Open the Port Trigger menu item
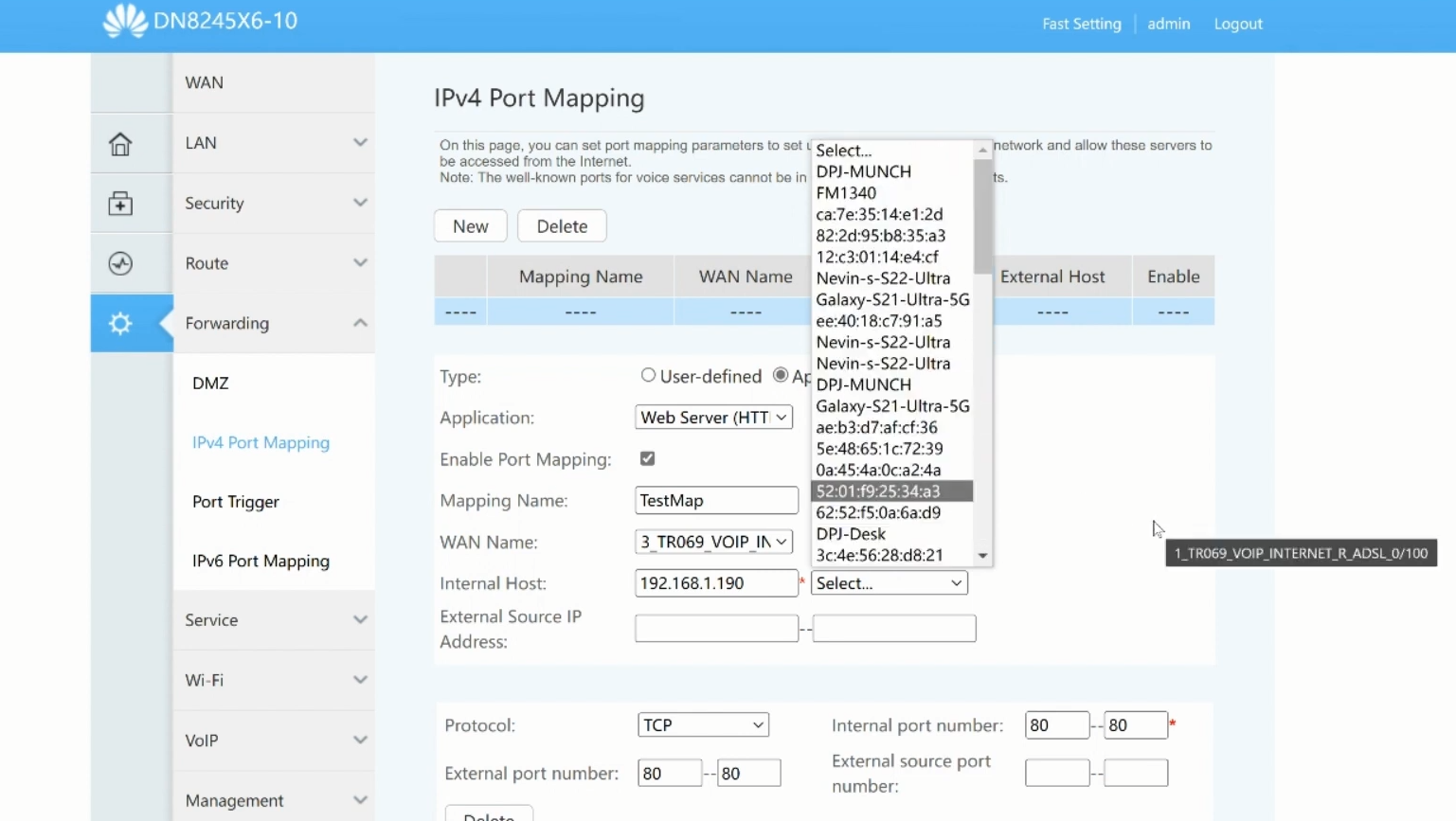This screenshot has height=821, width=1456. [236, 502]
